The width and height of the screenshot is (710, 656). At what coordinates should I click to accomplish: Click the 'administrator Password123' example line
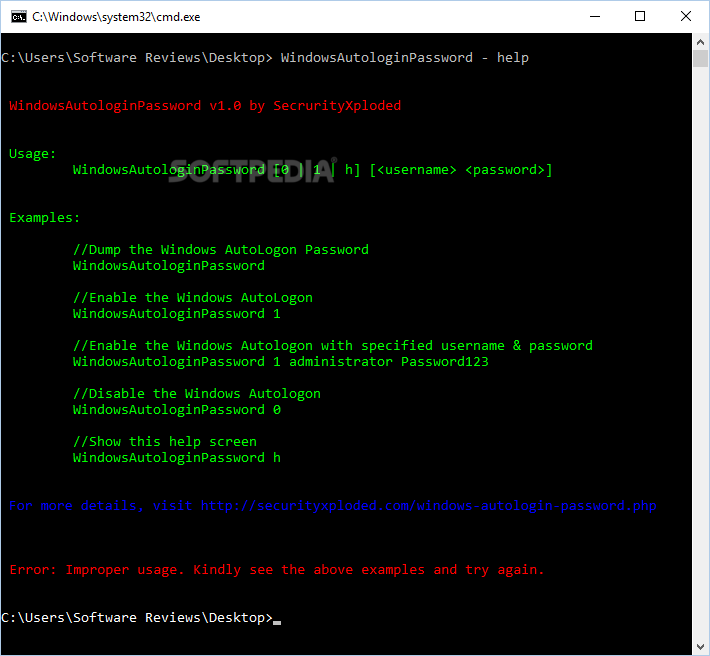point(281,362)
